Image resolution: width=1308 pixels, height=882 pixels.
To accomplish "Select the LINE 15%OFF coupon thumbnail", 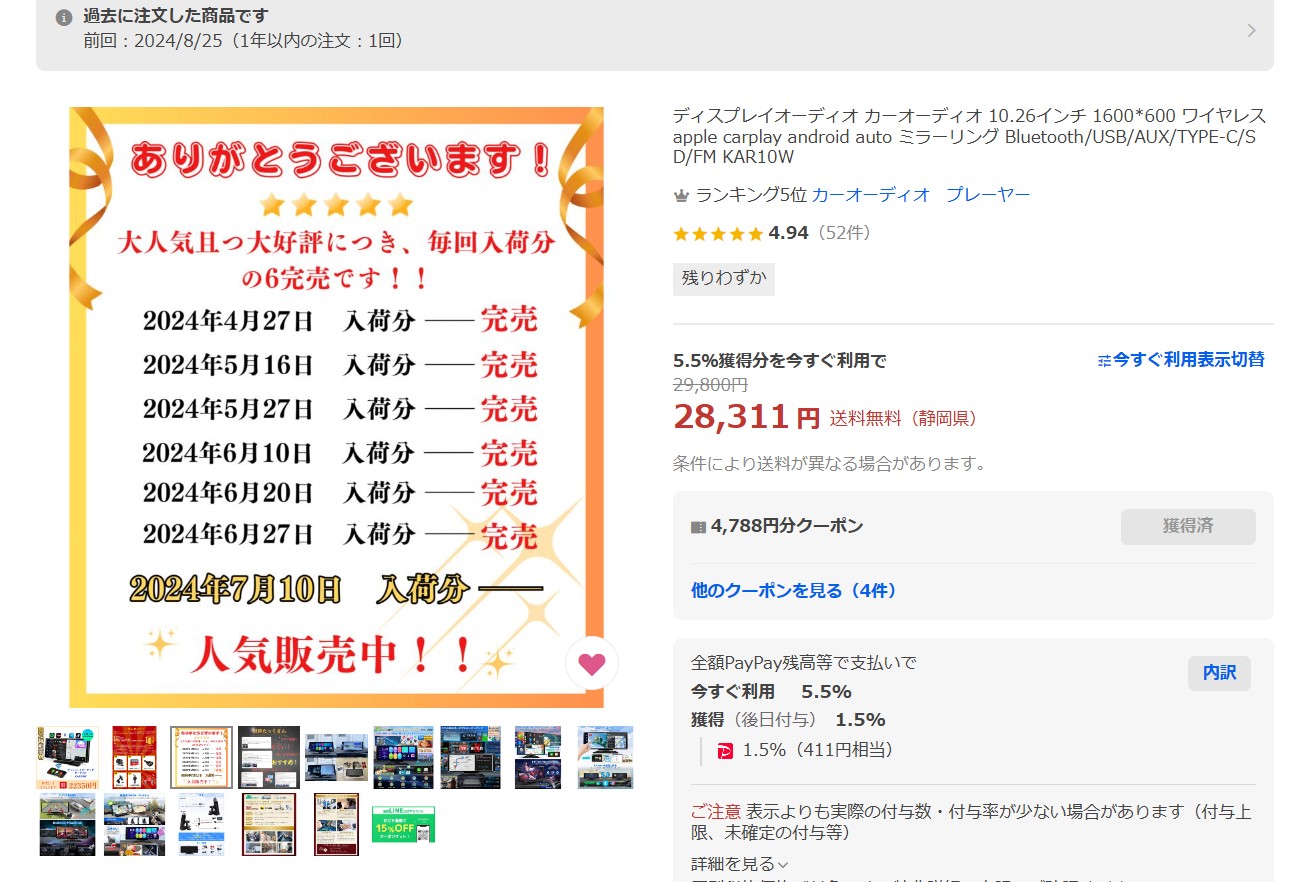I will pyautogui.click(x=403, y=824).
